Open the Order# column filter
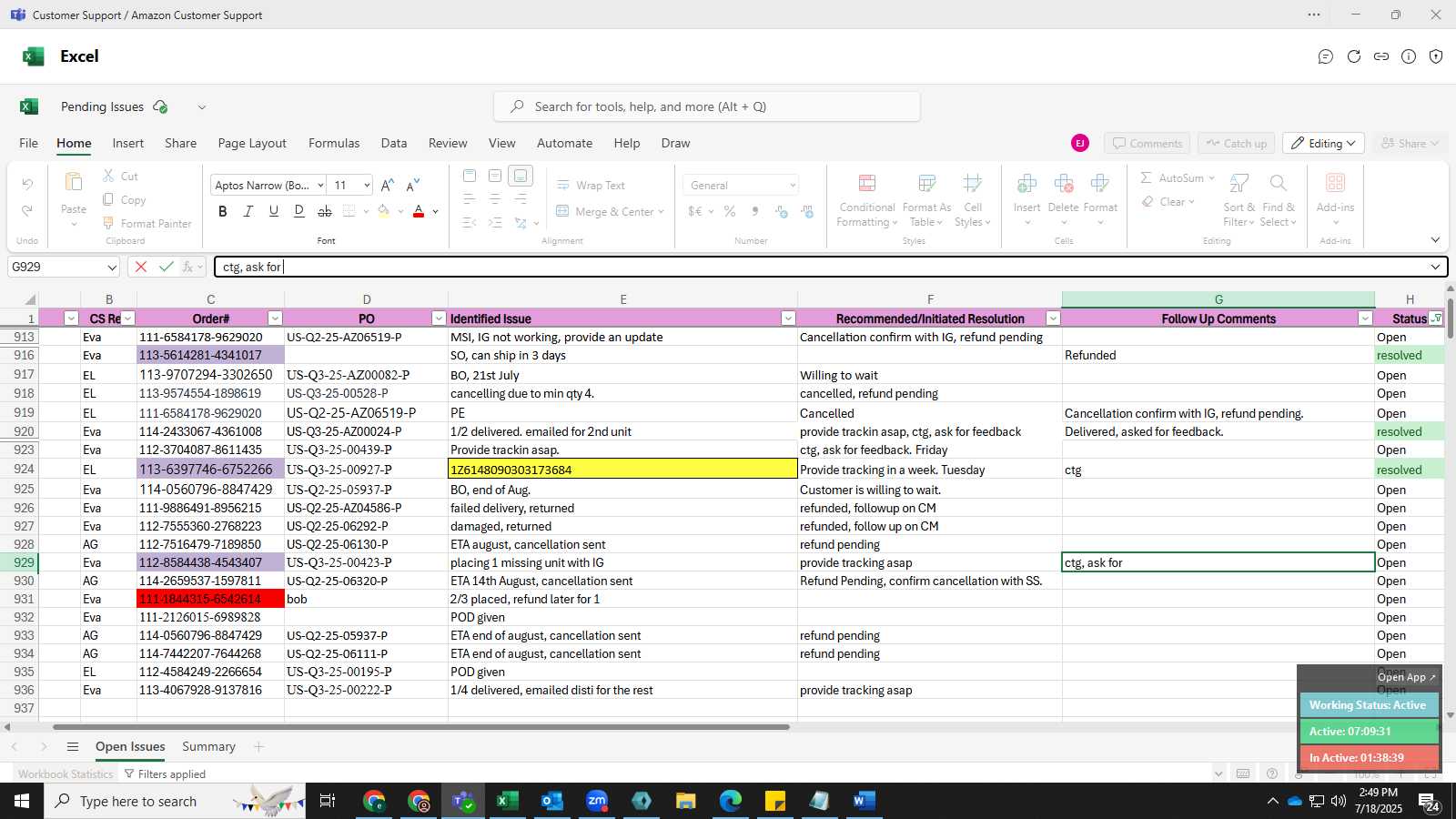1456x819 pixels. point(275,318)
